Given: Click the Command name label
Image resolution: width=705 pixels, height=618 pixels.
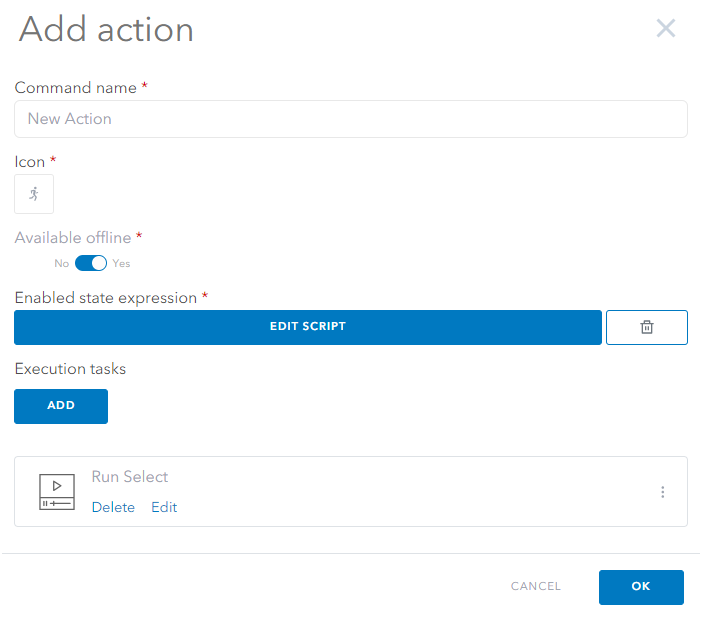Looking at the screenshot, I should pos(75,88).
